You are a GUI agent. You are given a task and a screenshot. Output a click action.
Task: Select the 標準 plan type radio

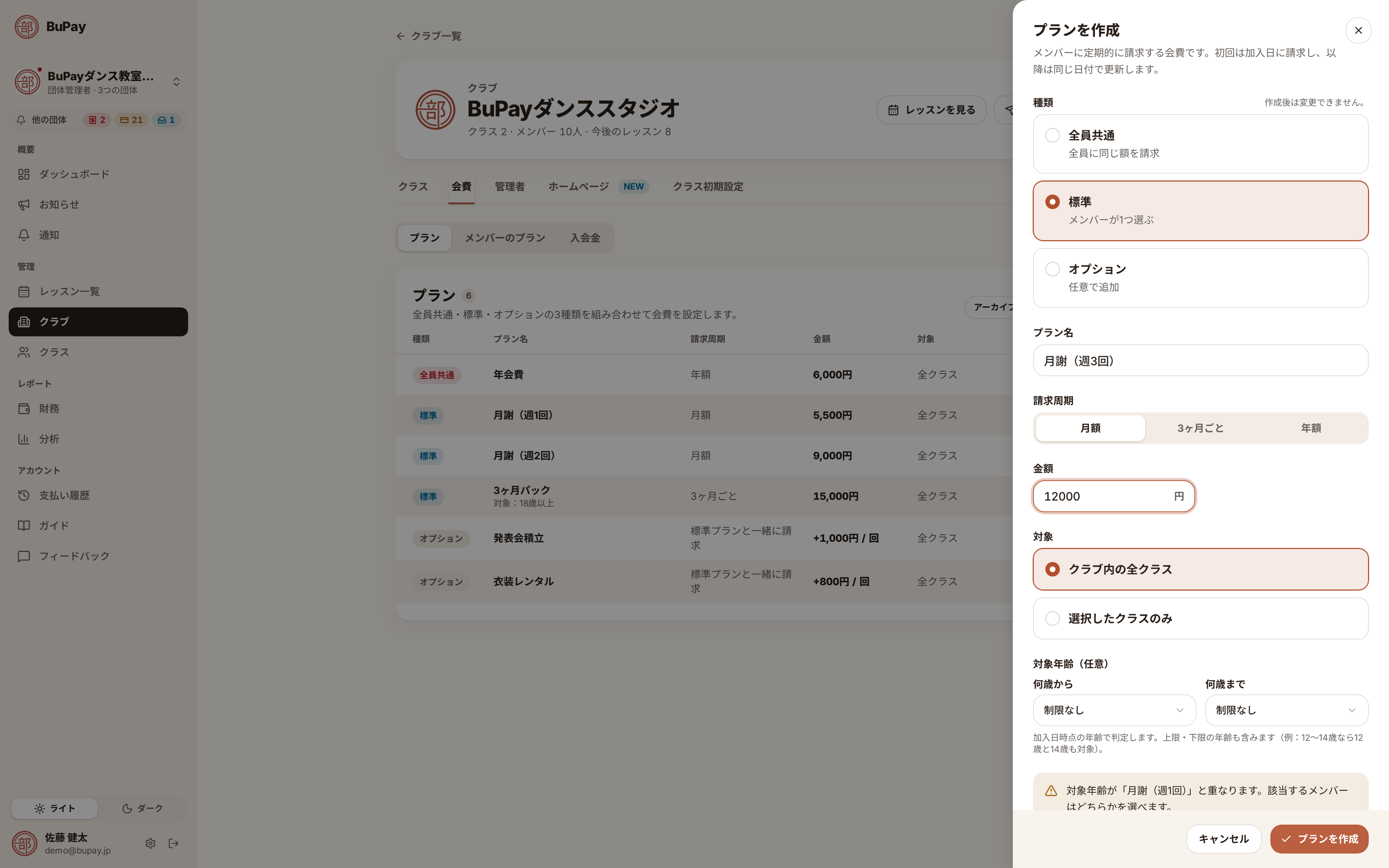(x=1052, y=202)
